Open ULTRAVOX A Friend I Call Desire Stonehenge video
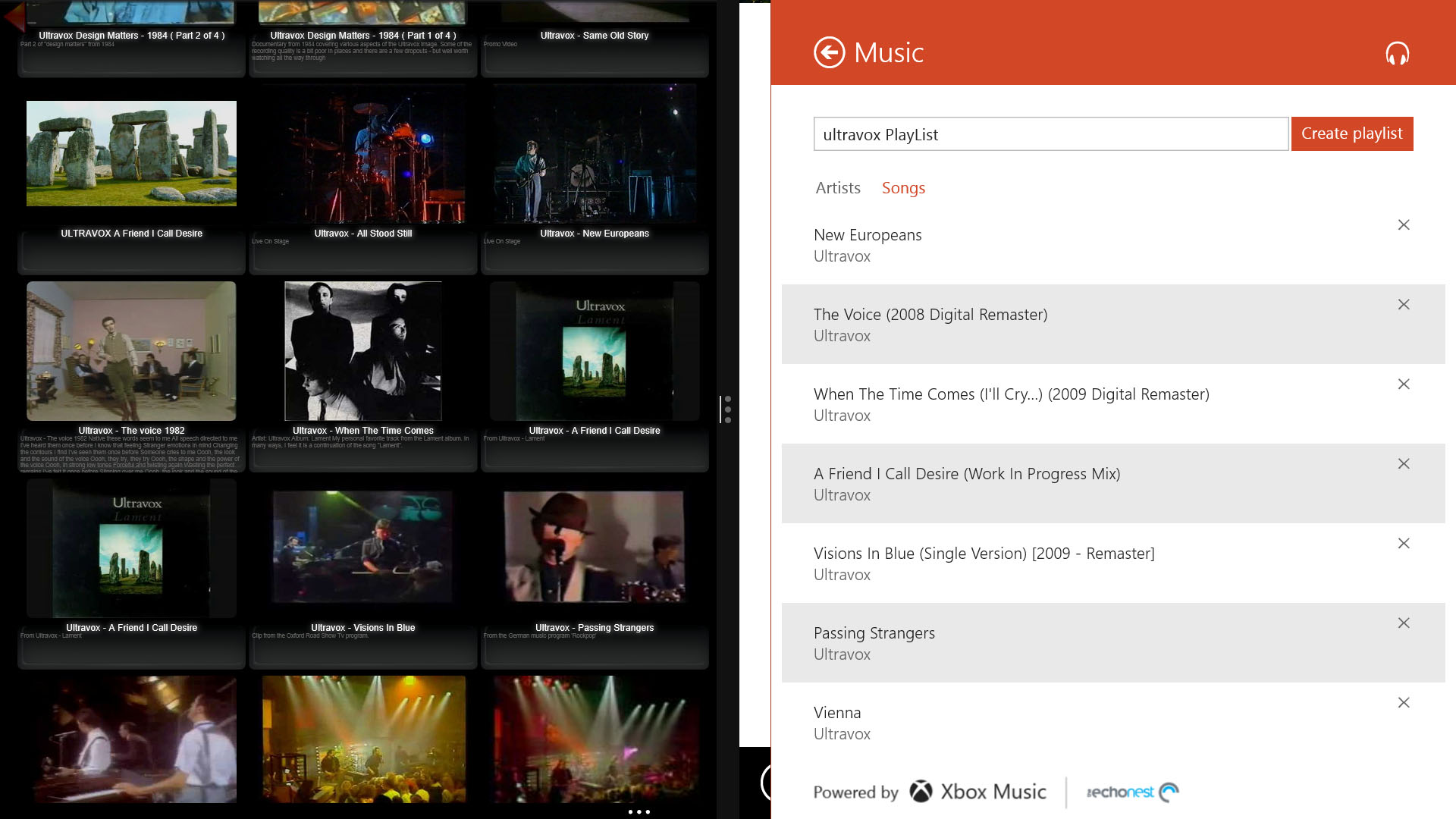 (x=131, y=153)
